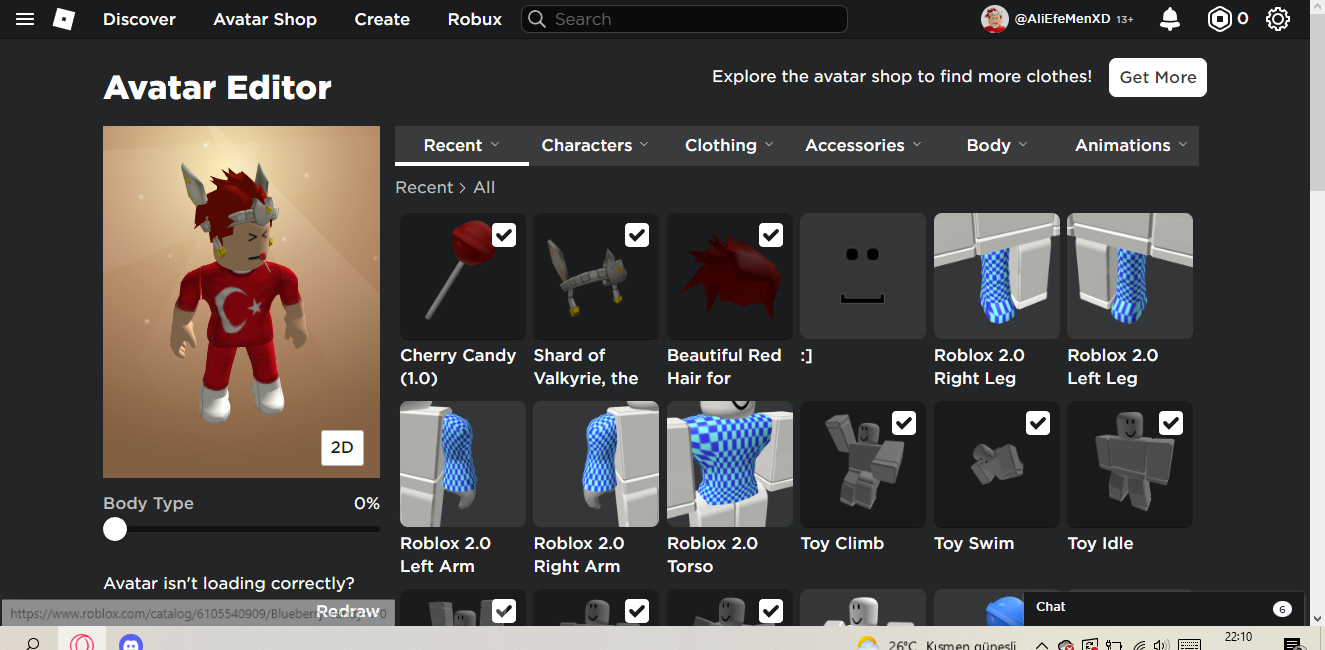1325x650 pixels.
Task: Click the search magnifier icon
Action: (537, 19)
